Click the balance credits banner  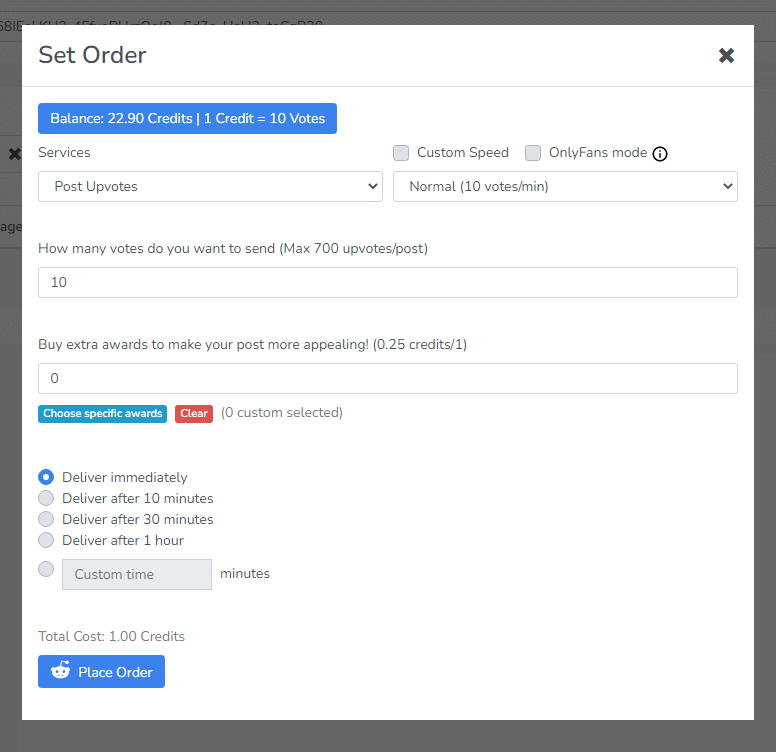[x=188, y=119]
